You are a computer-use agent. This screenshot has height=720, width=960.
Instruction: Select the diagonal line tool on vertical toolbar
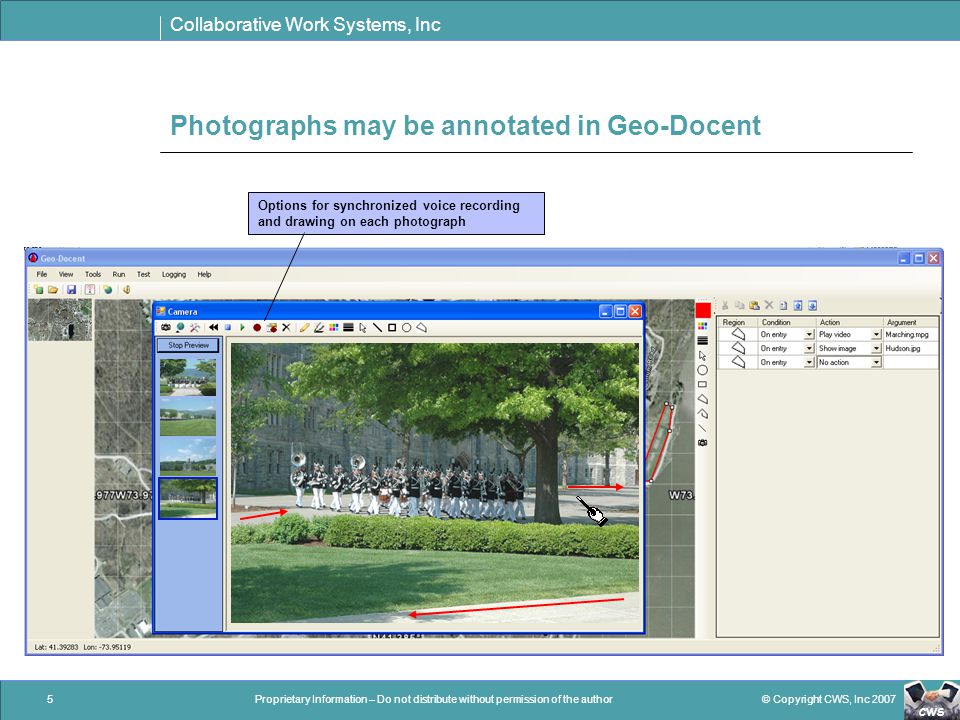703,428
